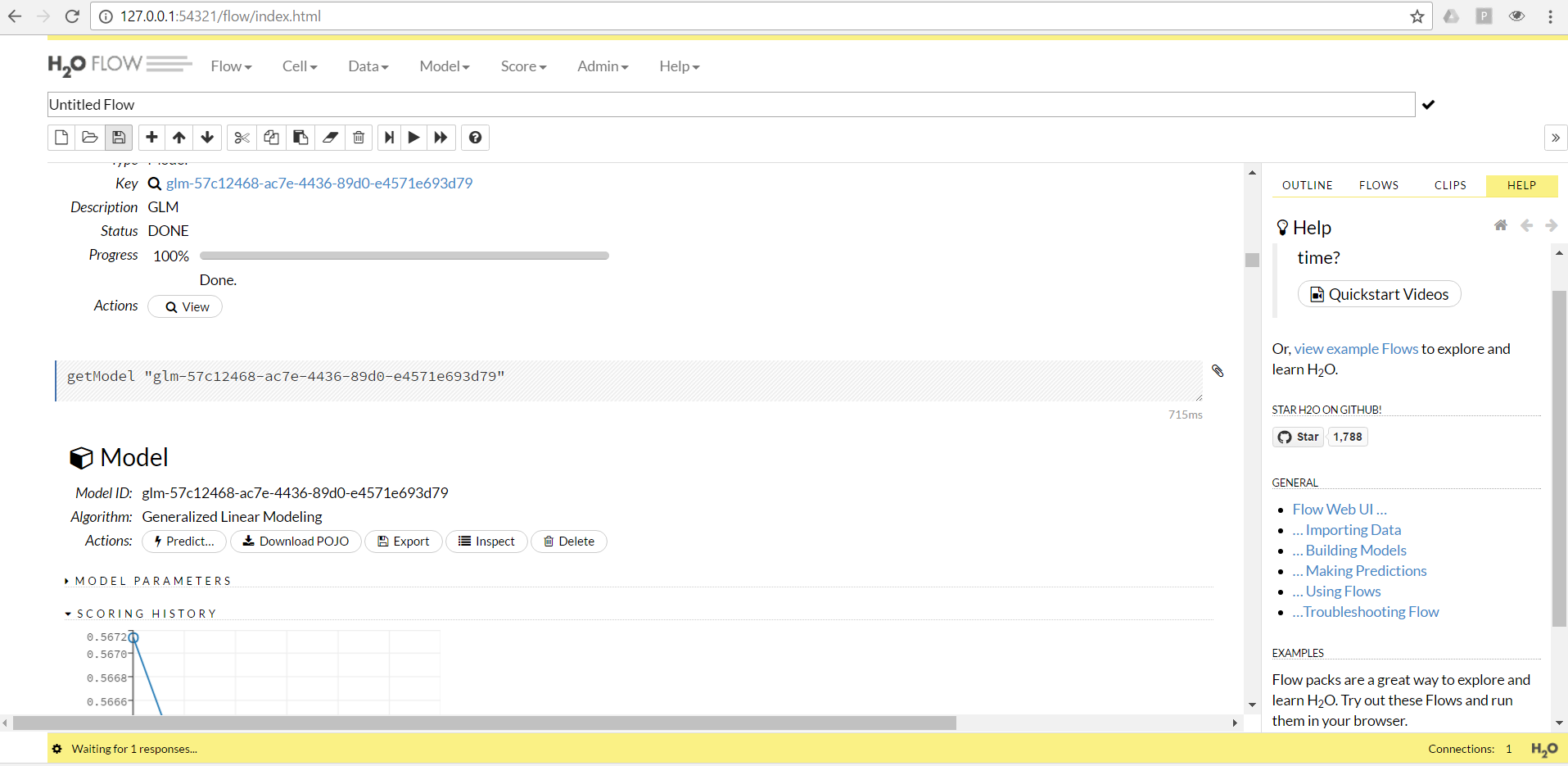
Task: Open the Data menu
Action: 368,66
